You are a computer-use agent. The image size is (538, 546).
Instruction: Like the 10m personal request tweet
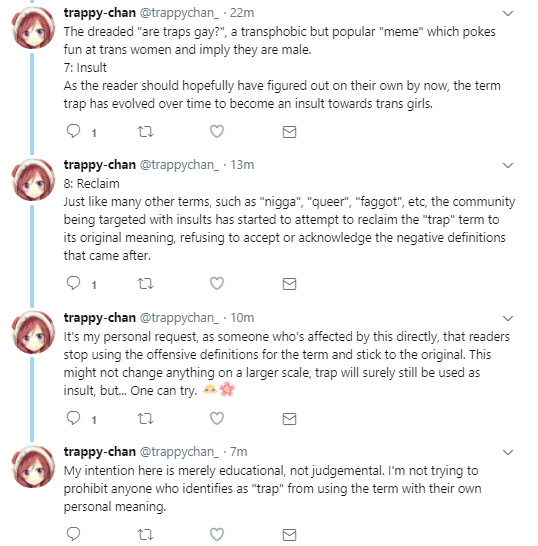coord(217,418)
